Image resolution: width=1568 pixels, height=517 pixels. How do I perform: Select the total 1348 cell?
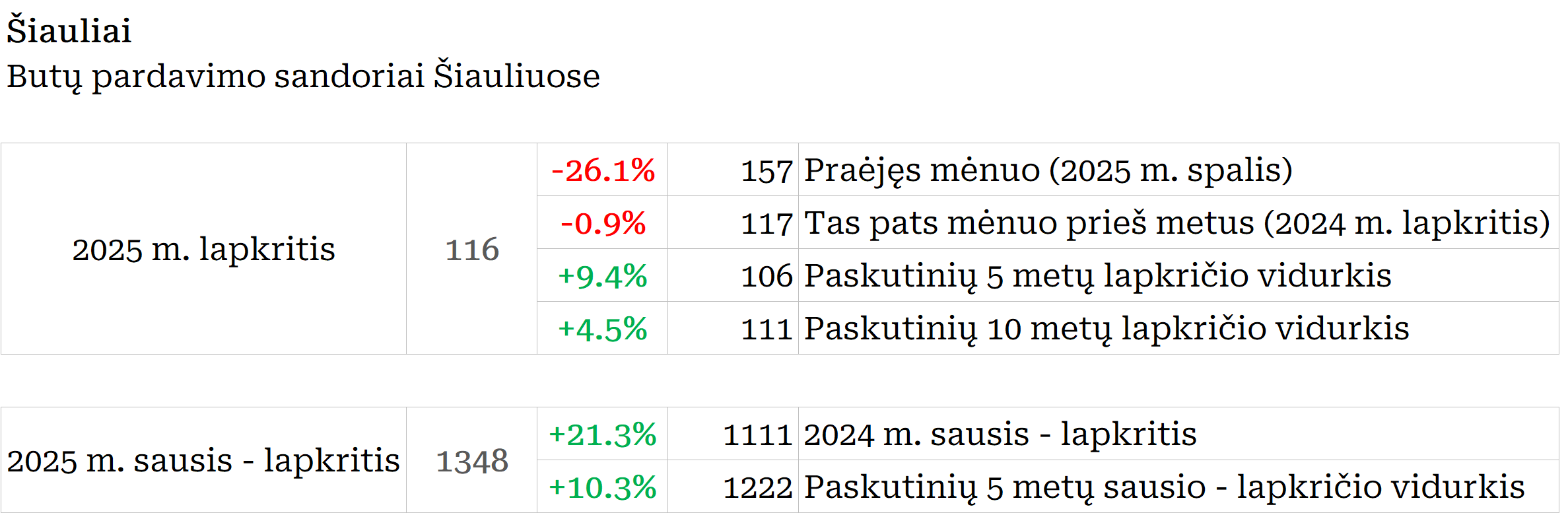point(471,461)
